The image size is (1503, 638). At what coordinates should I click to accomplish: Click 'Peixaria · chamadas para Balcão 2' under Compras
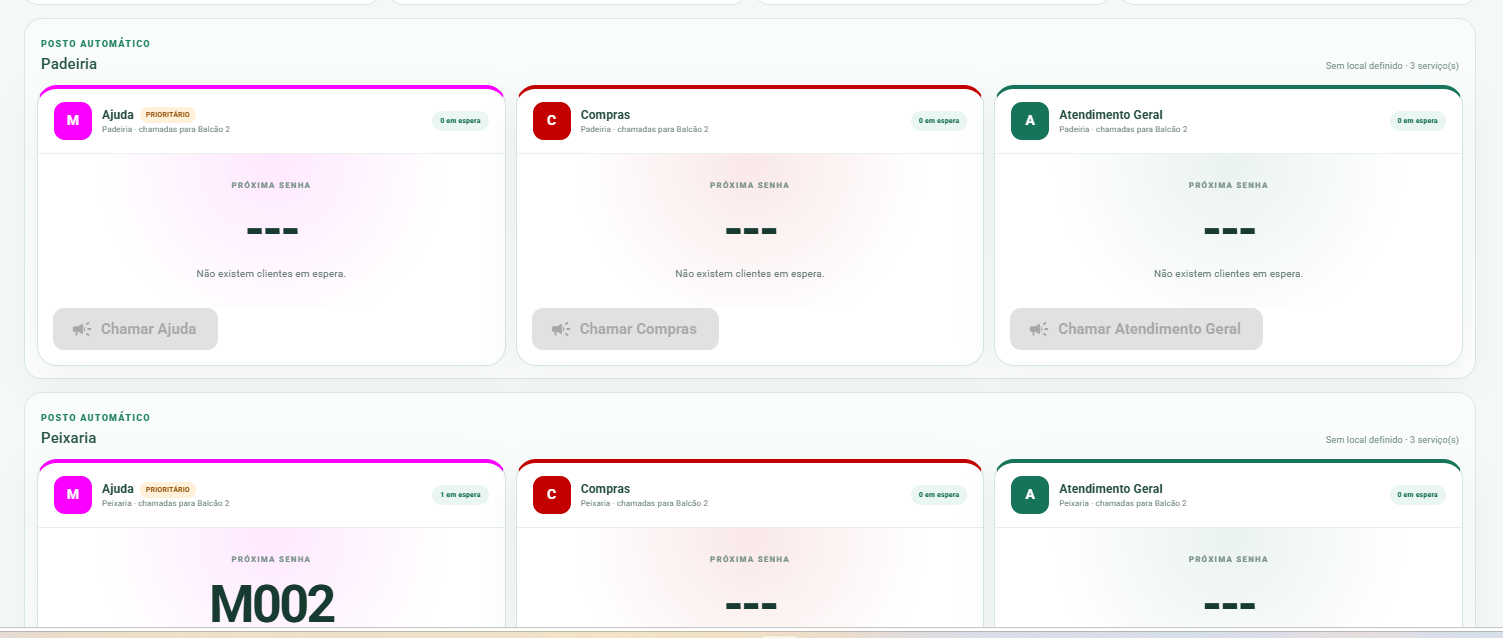point(645,503)
